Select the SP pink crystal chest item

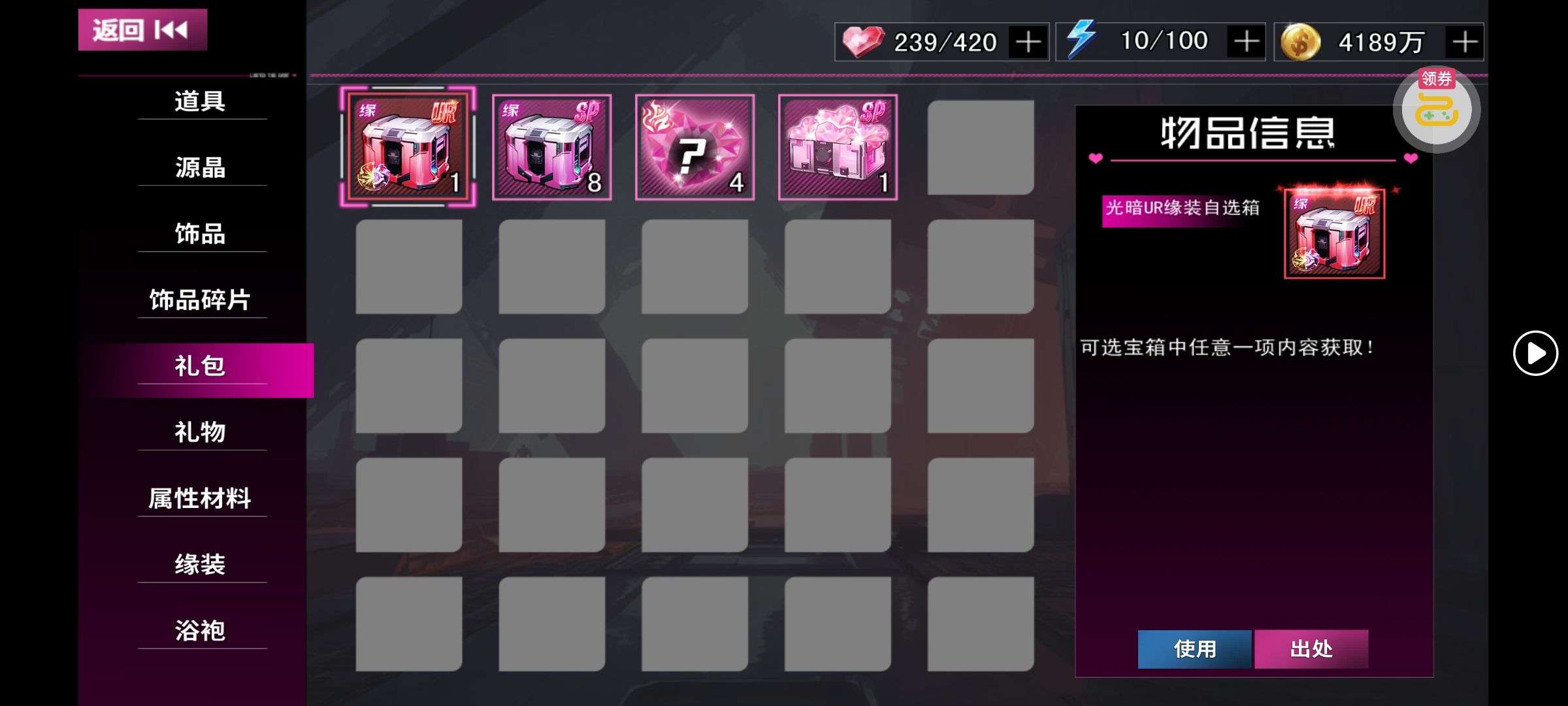[838, 147]
